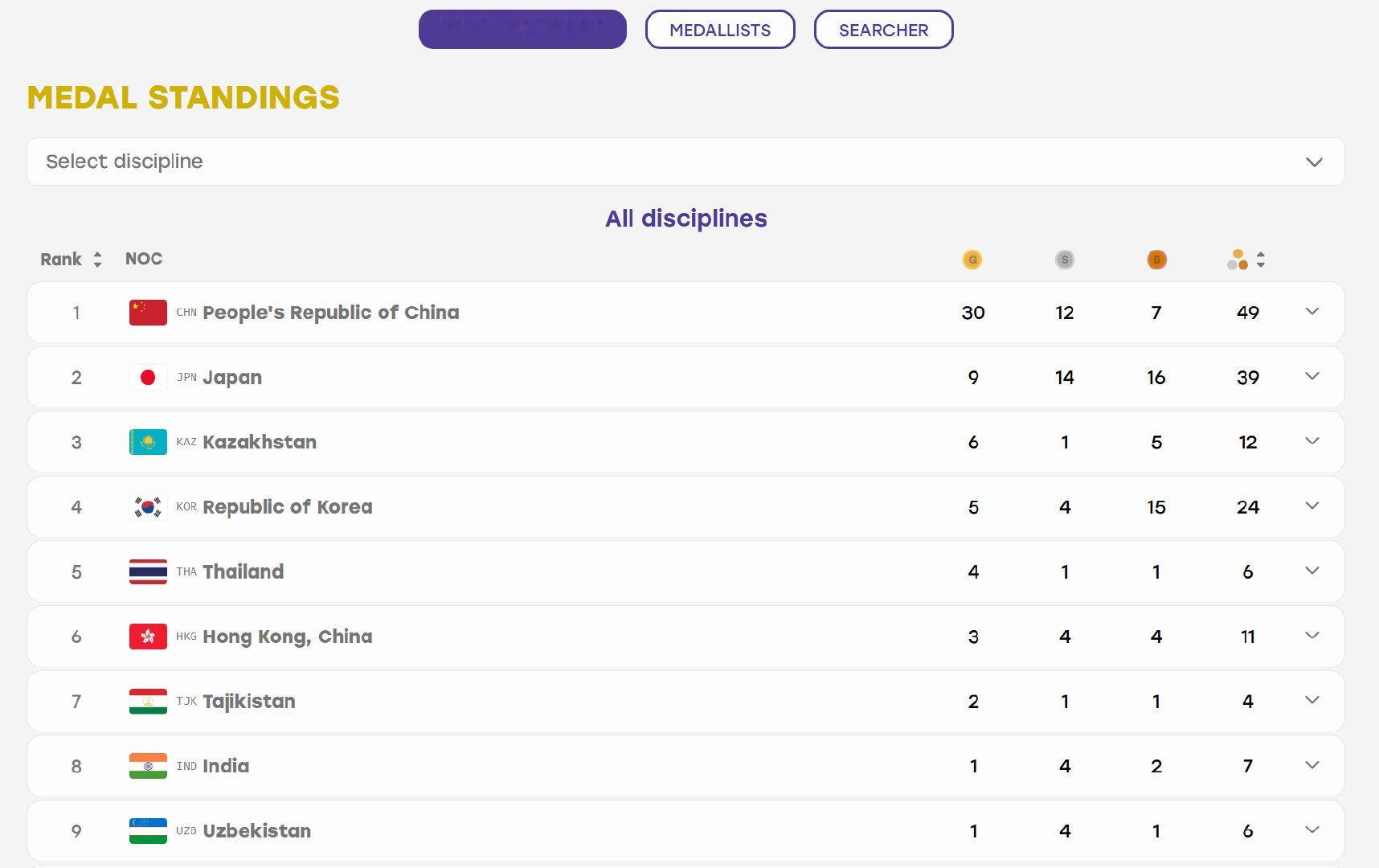This screenshot has width=1379, height=868.
Task: Expand the Hong Kong, China row
Action: [1312, 636]
